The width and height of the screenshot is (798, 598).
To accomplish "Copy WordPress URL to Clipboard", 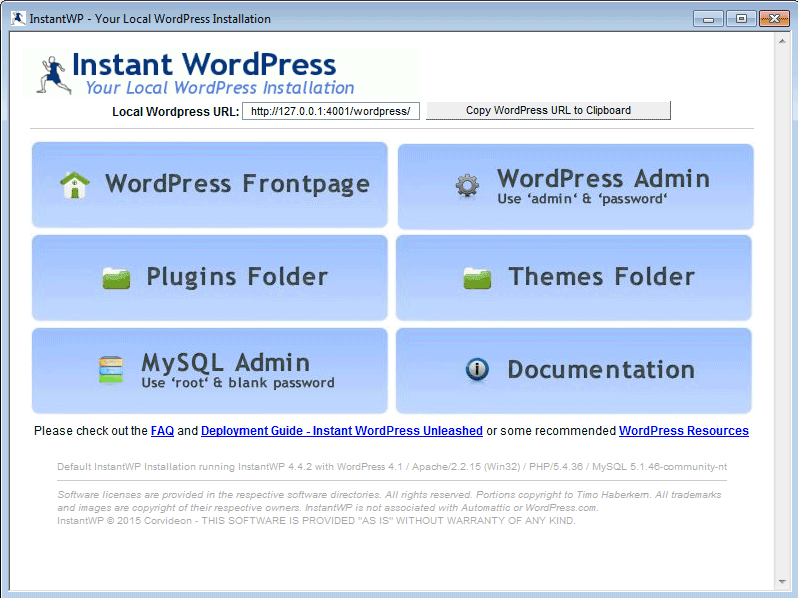I will (x=548, y=110).
